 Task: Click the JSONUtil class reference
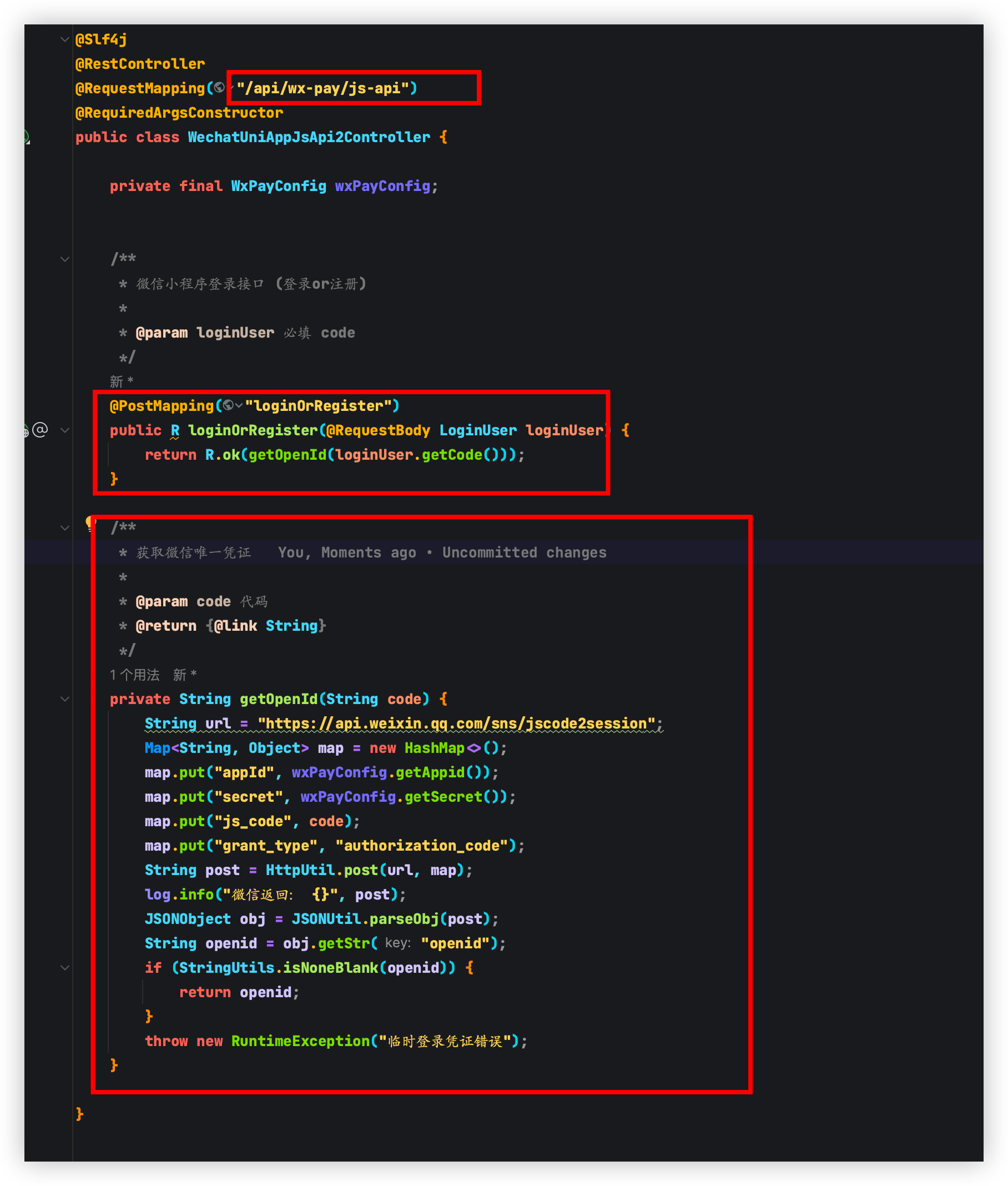tap(326, 918)
